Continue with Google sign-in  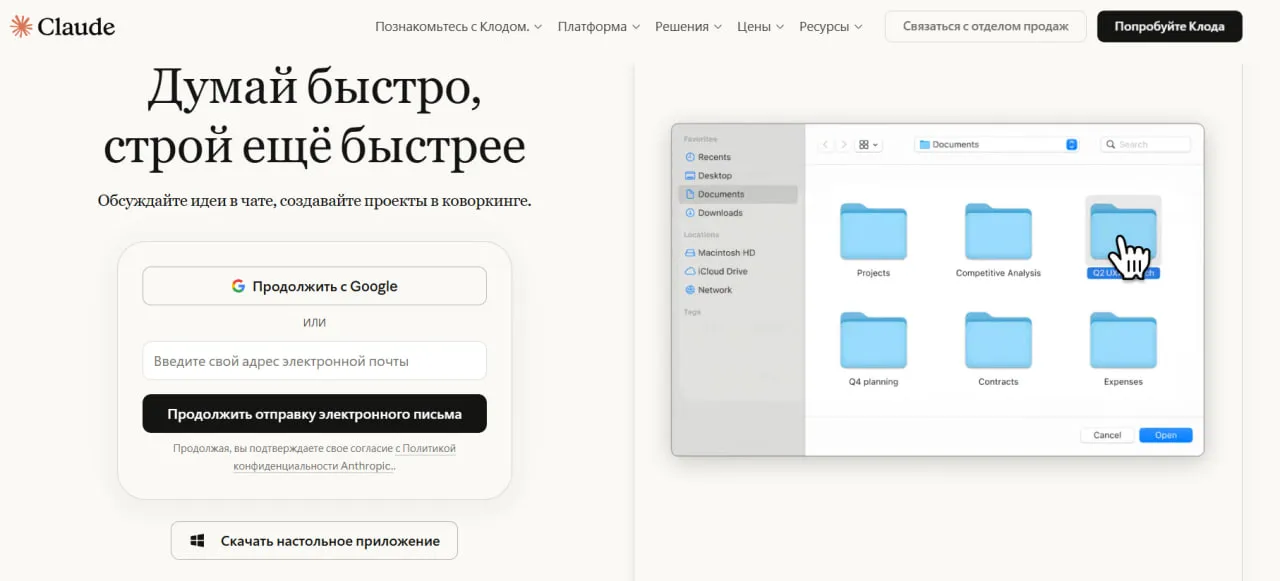[314, 286]
